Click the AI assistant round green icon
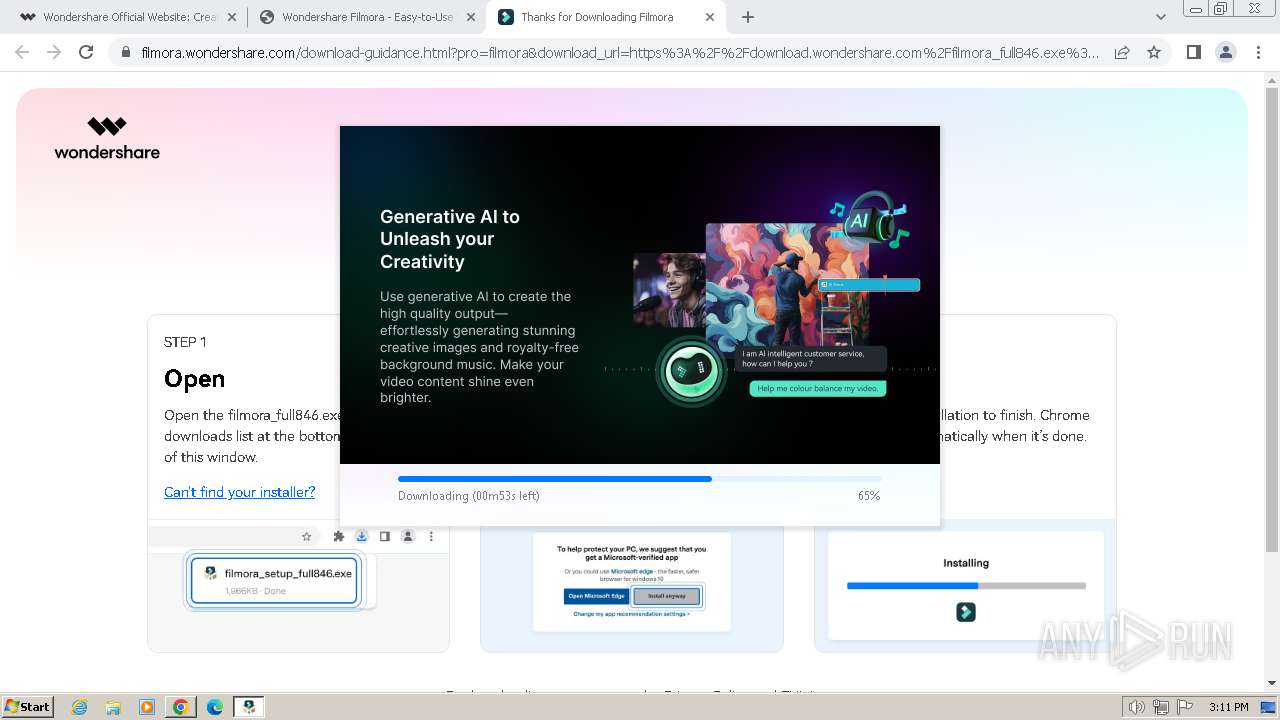This screenshot has height=720, width=1280. (690, 371)
